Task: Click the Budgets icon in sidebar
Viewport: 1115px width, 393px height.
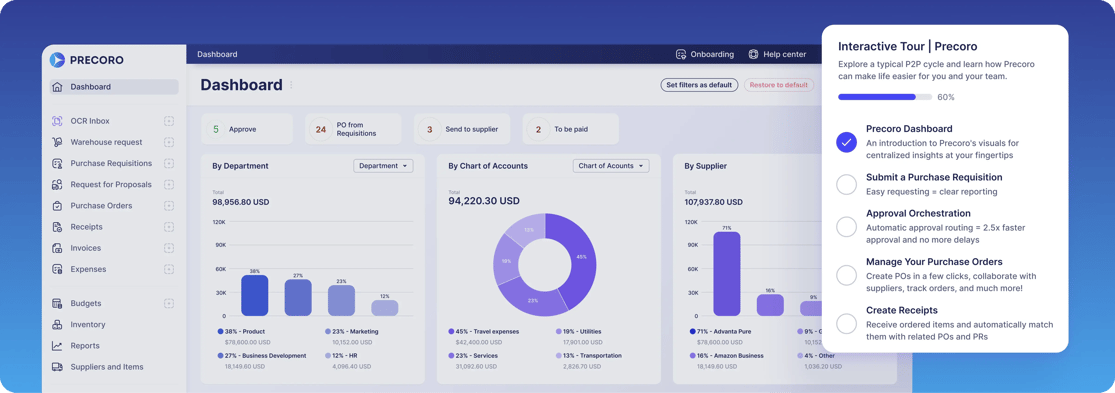Action: click(57, 303)
